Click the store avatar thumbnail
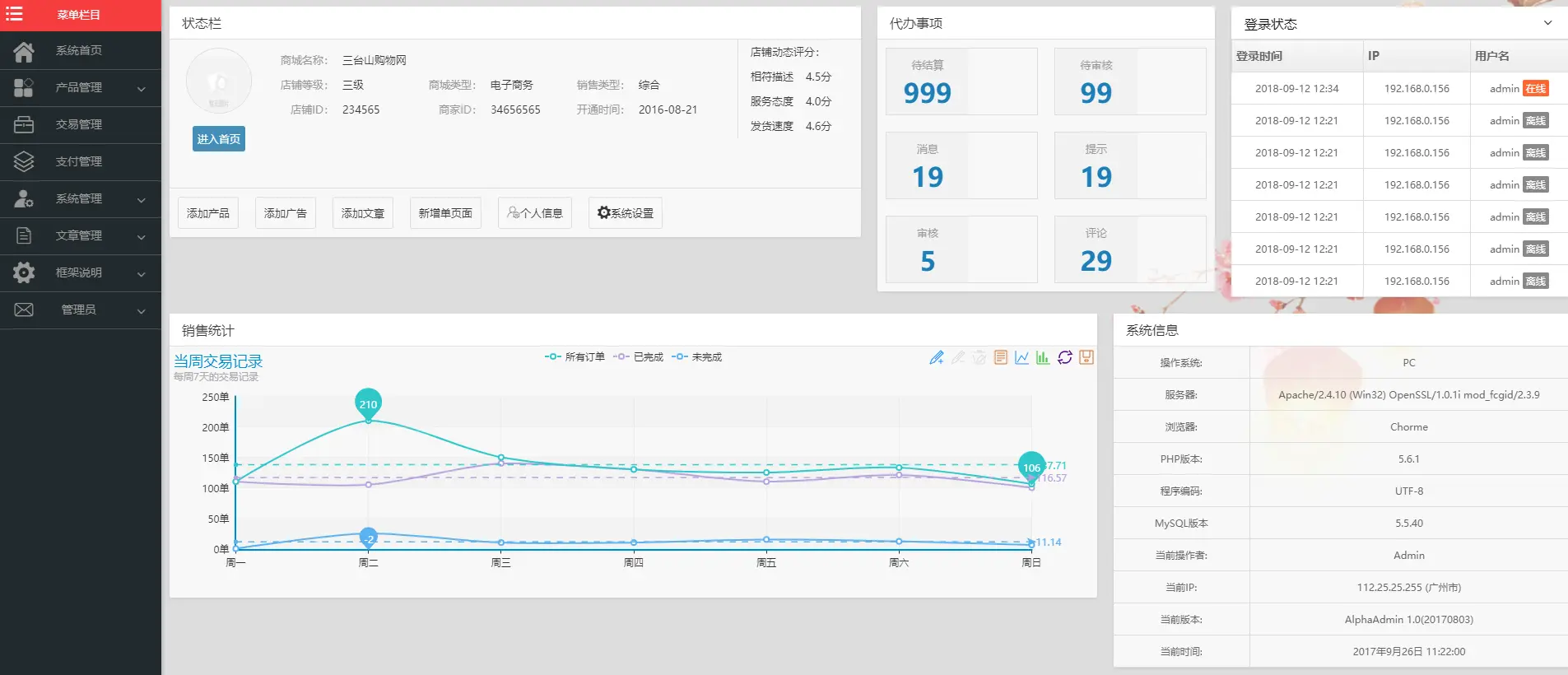The height and width of the screenshot is (675, 1568). [x=219, y=81]
